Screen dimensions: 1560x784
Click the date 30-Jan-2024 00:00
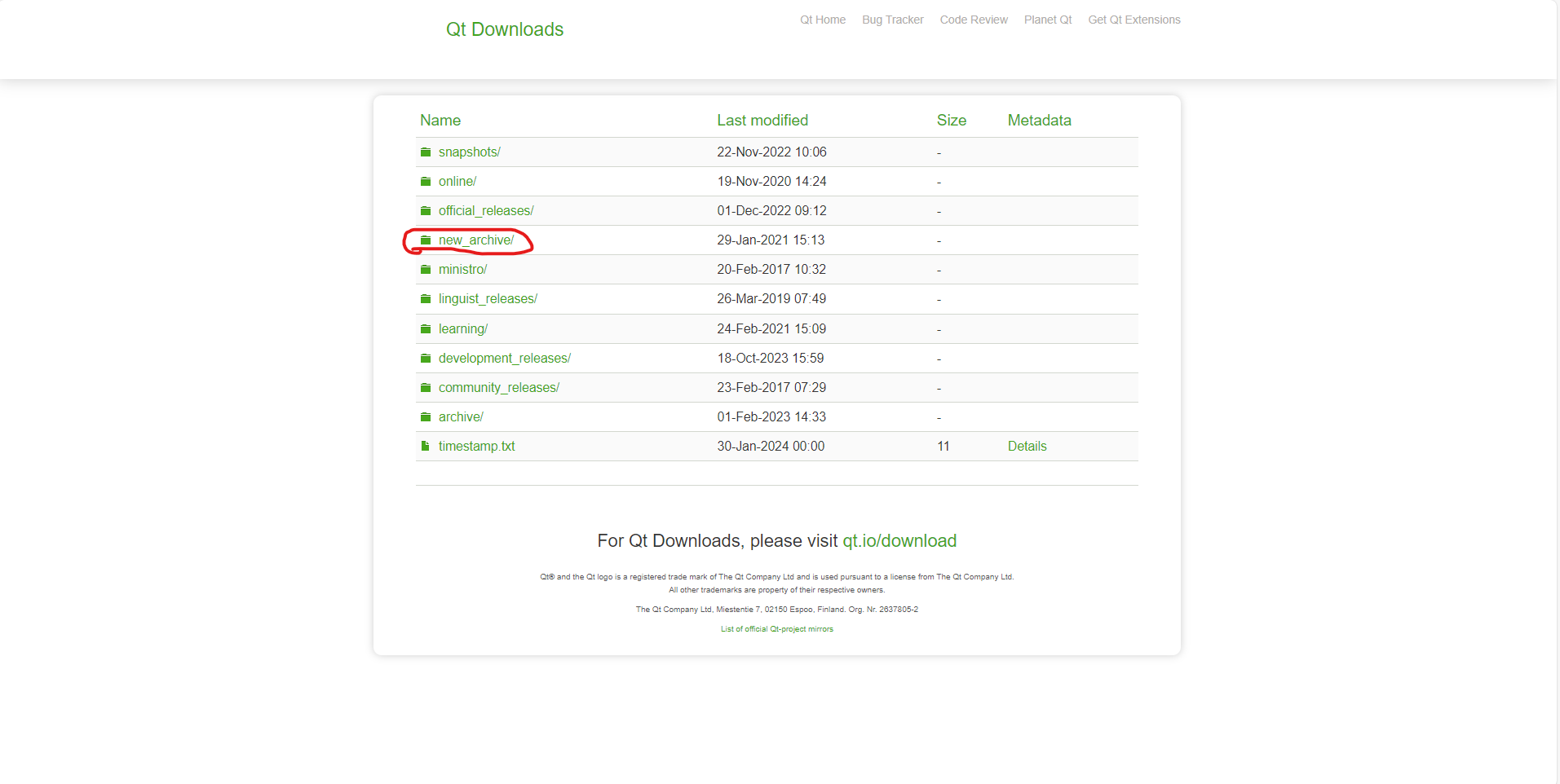(x=771, y=447)
